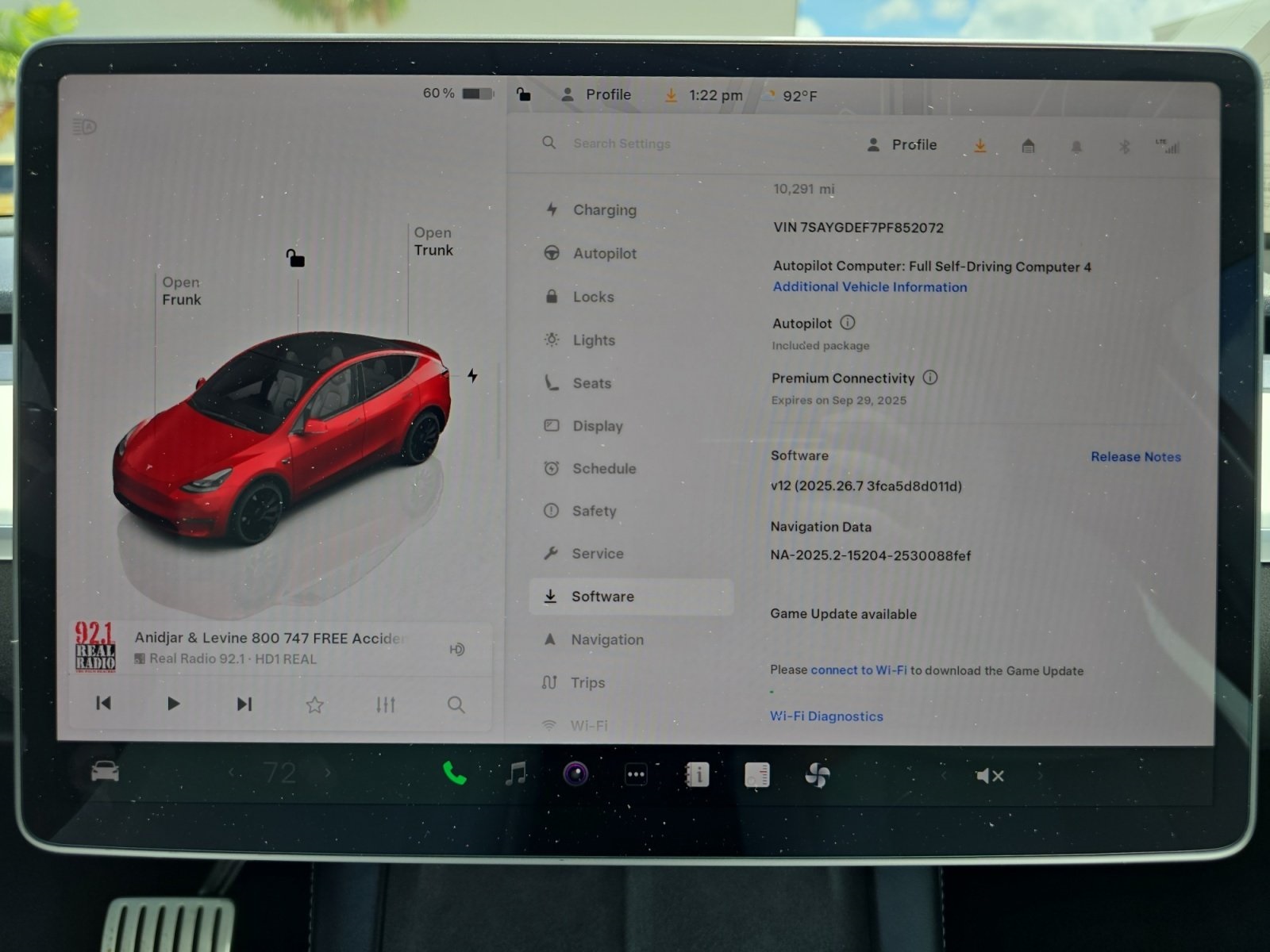
Task: Open notifications bell icon
Action: [x=1076, y=147]
